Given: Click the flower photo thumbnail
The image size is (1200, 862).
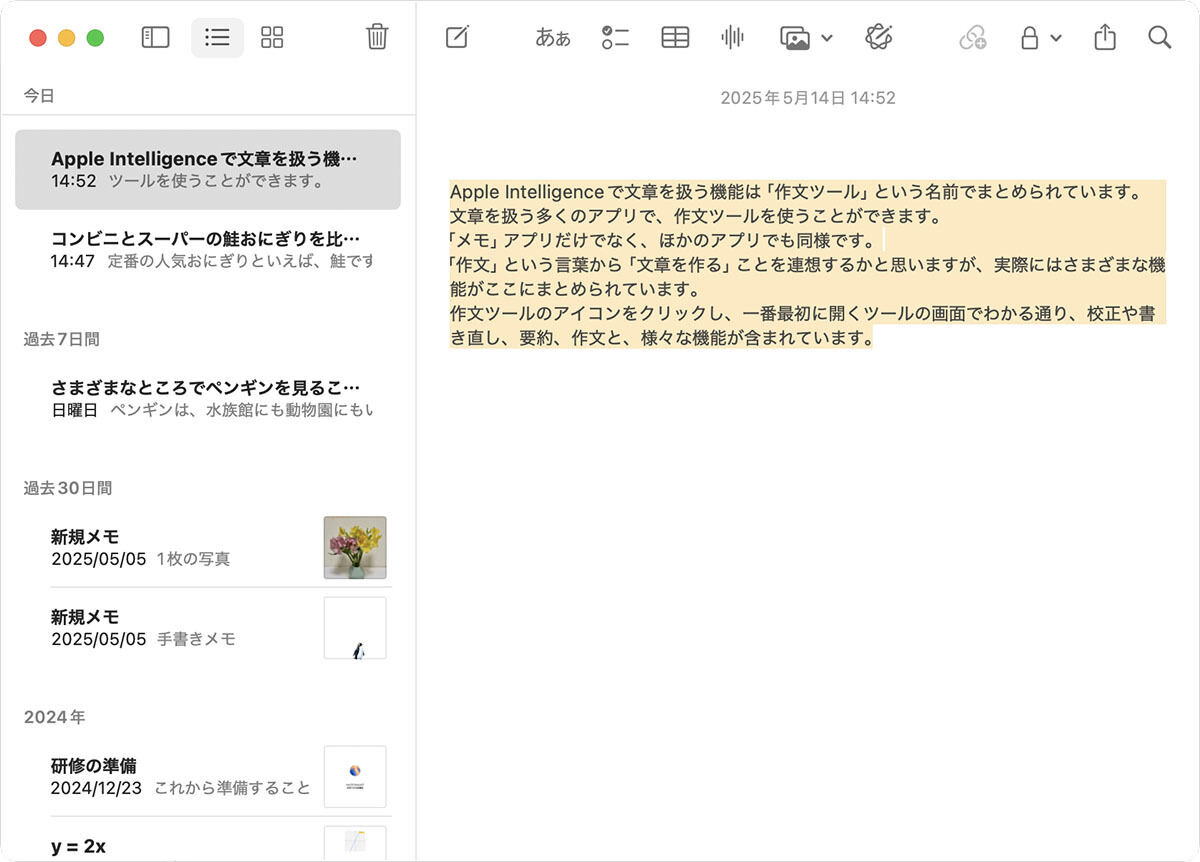Looking at the screenshot, I should 355,547.
